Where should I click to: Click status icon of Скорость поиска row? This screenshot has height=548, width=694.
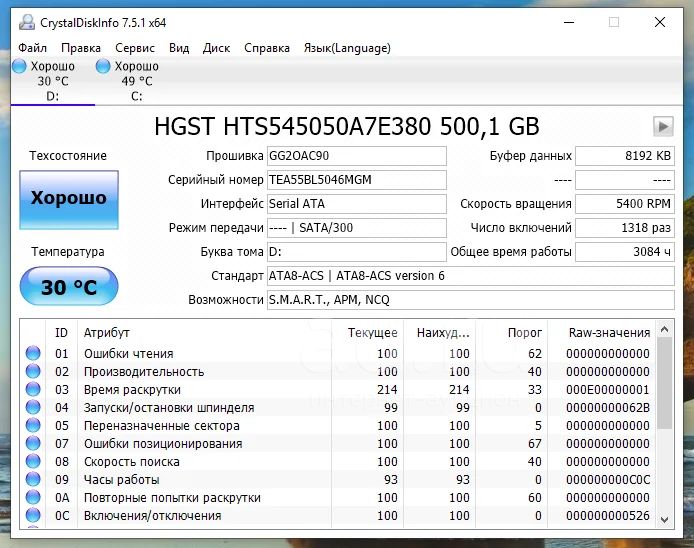point(33,461)
